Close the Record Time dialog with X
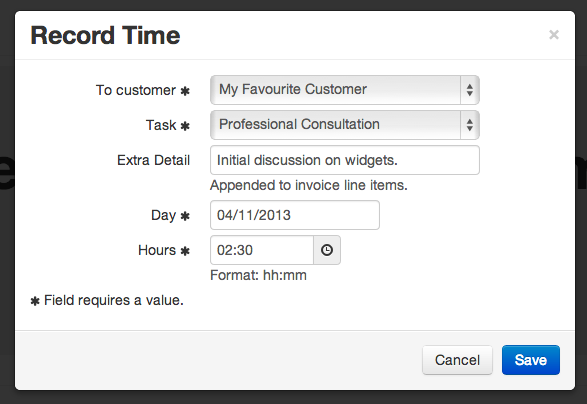The width and height of the screenshot is (587, 404). (x=554, y=35)
